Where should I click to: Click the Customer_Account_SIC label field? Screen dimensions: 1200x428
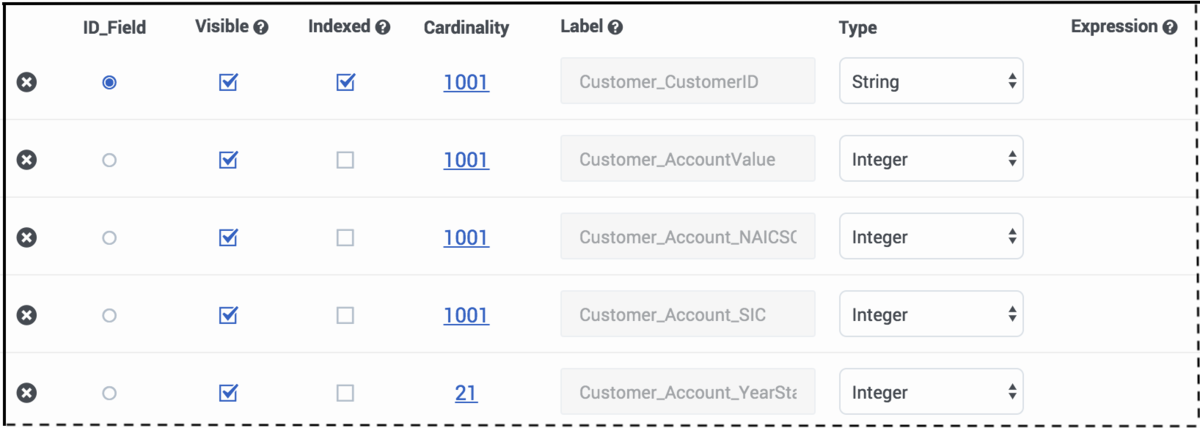click(x=688, y=314)
